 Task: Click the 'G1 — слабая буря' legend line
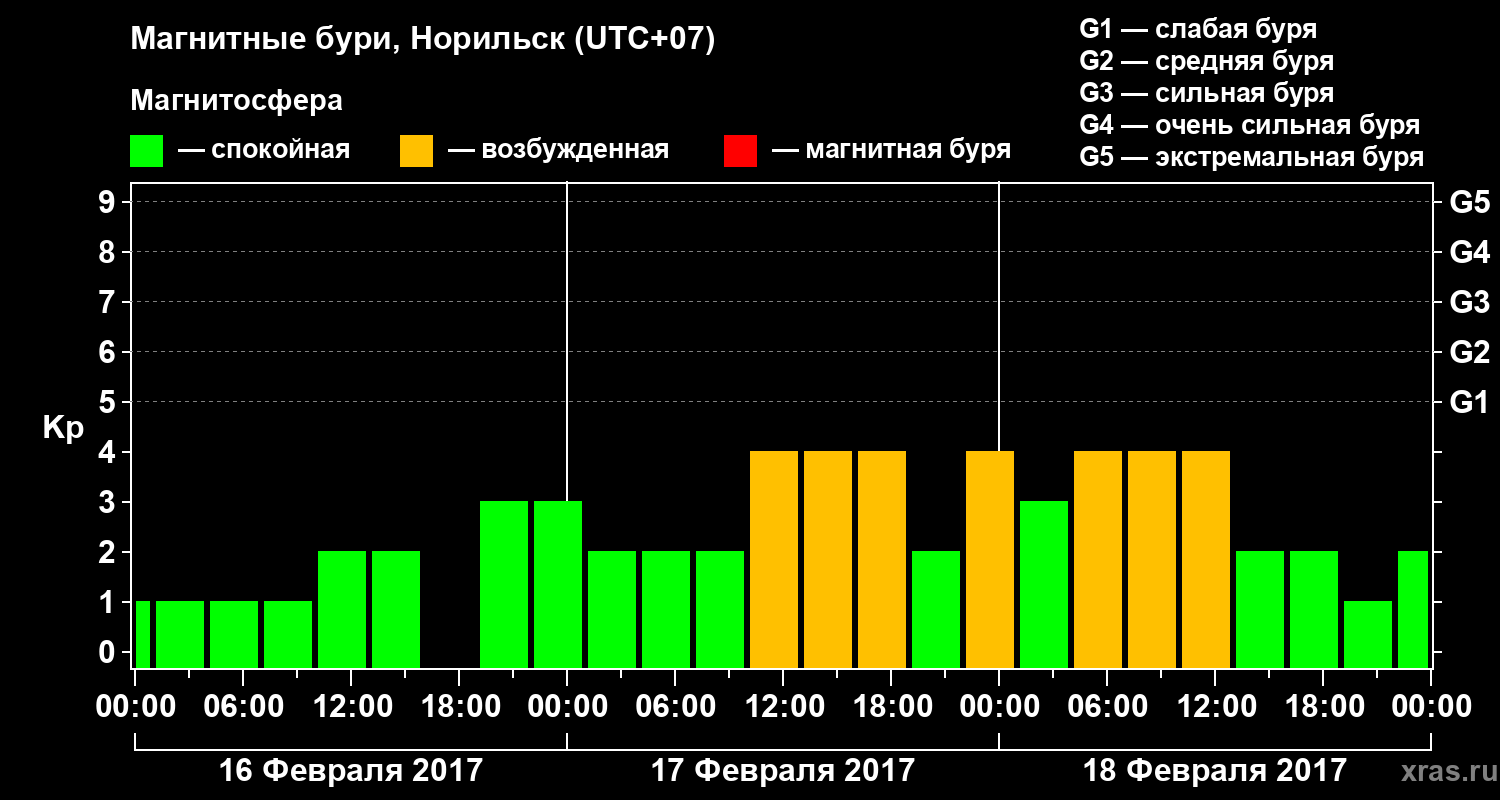coord(1198,28)
